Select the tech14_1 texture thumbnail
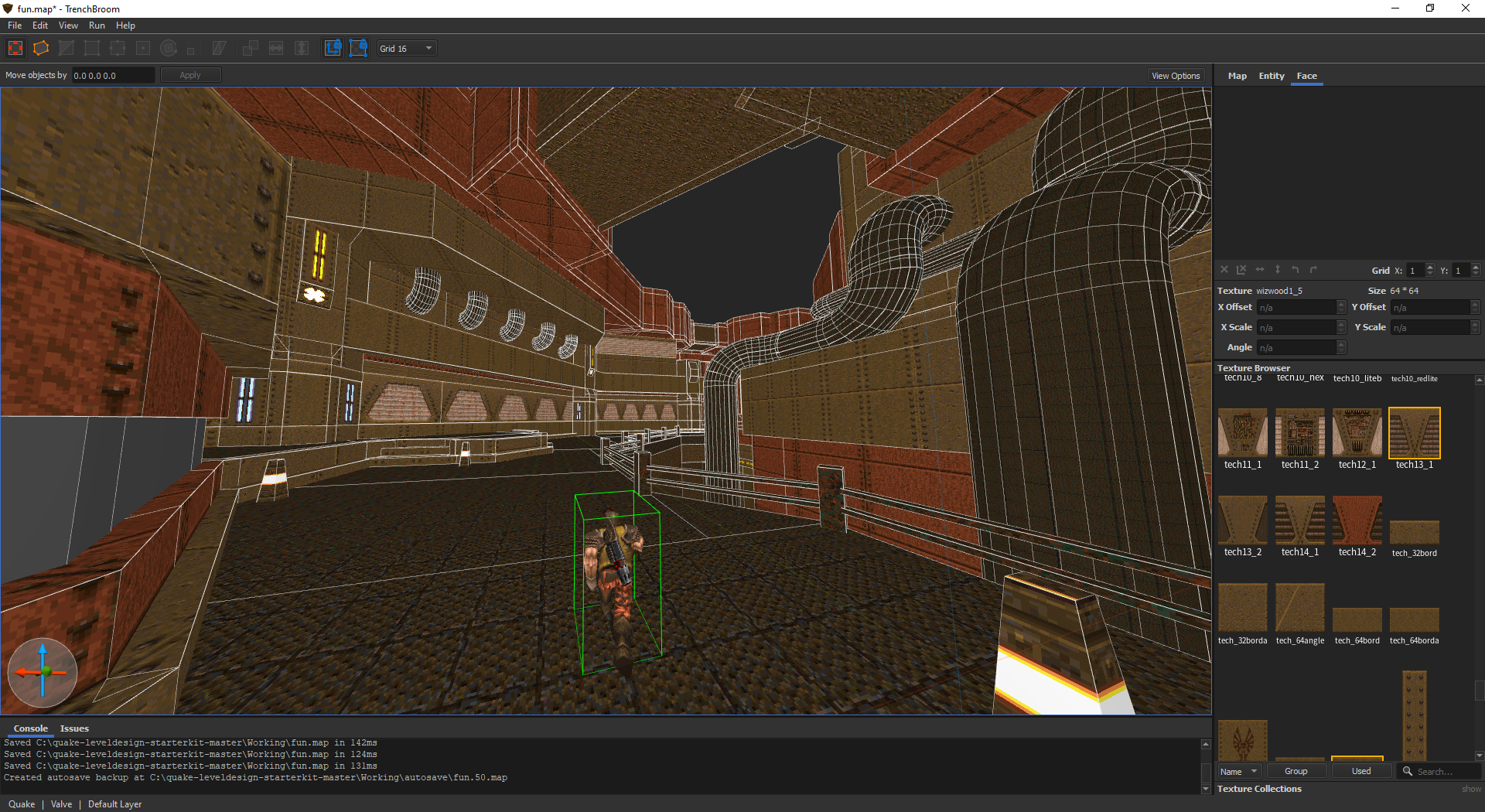 coord(1300,520)
